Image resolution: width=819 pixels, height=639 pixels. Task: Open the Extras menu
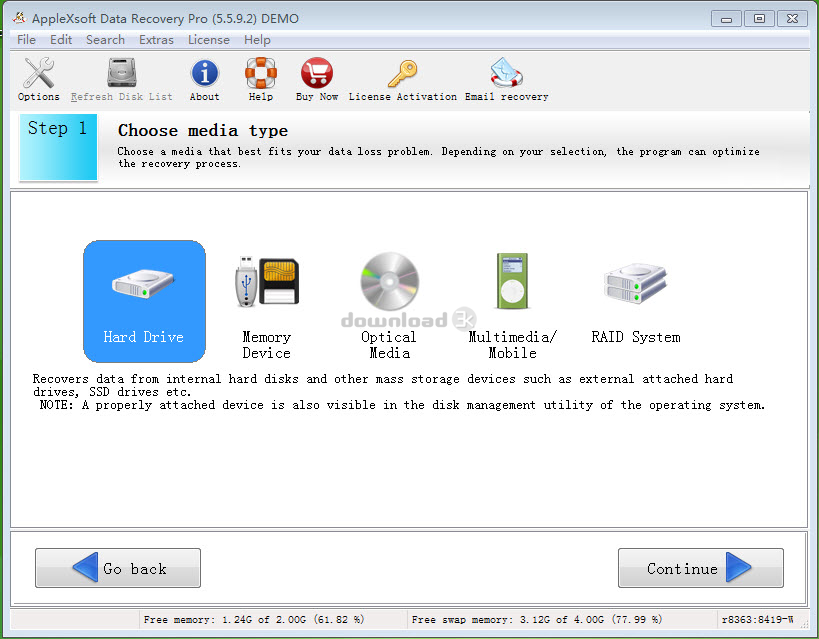[156, 40]
